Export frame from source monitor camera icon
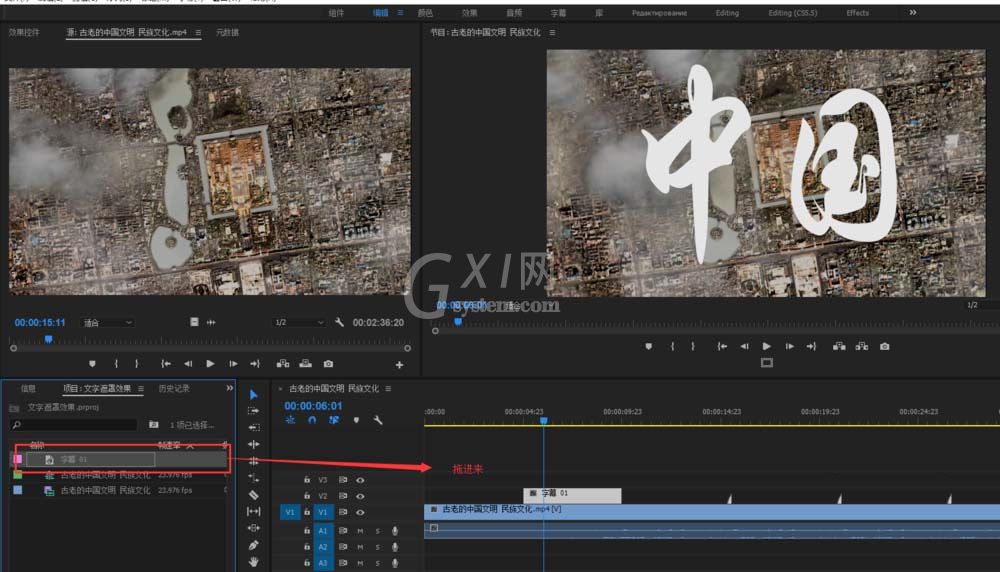This screenshot has height=572, width=1000. coord(328,363)
